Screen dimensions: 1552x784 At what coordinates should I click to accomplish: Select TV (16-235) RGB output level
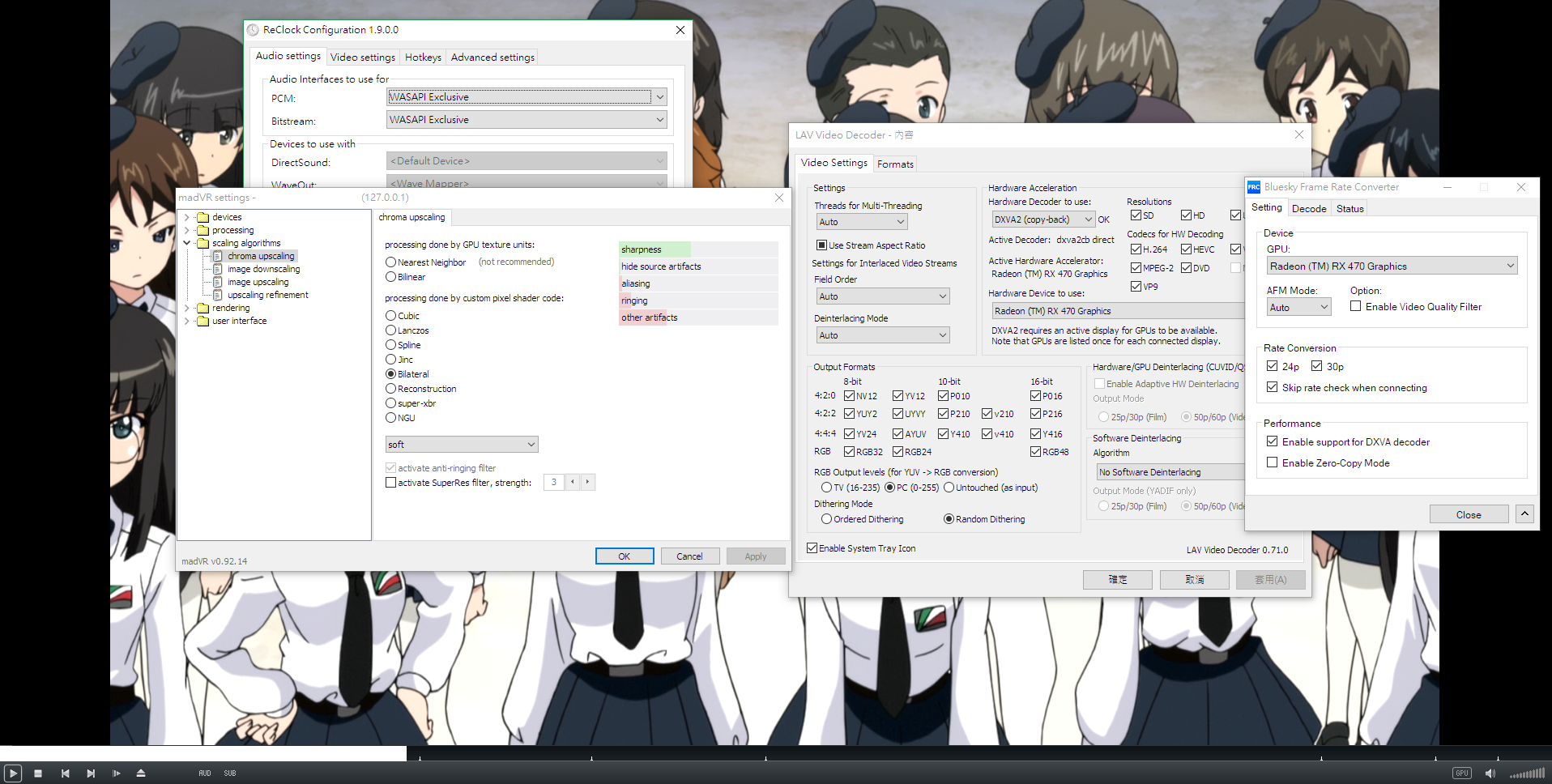click(826, 488)
